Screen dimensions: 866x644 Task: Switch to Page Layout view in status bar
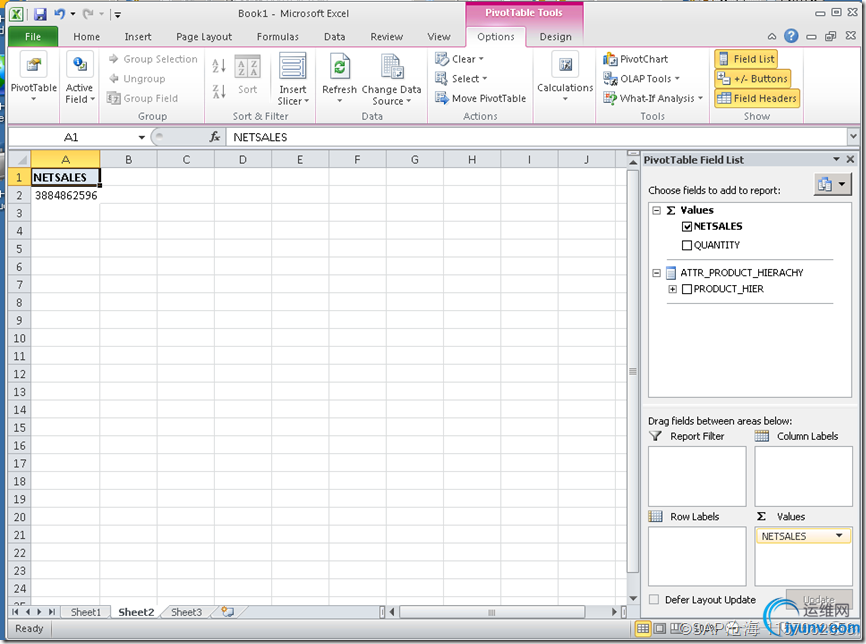[x=659, y=629]
